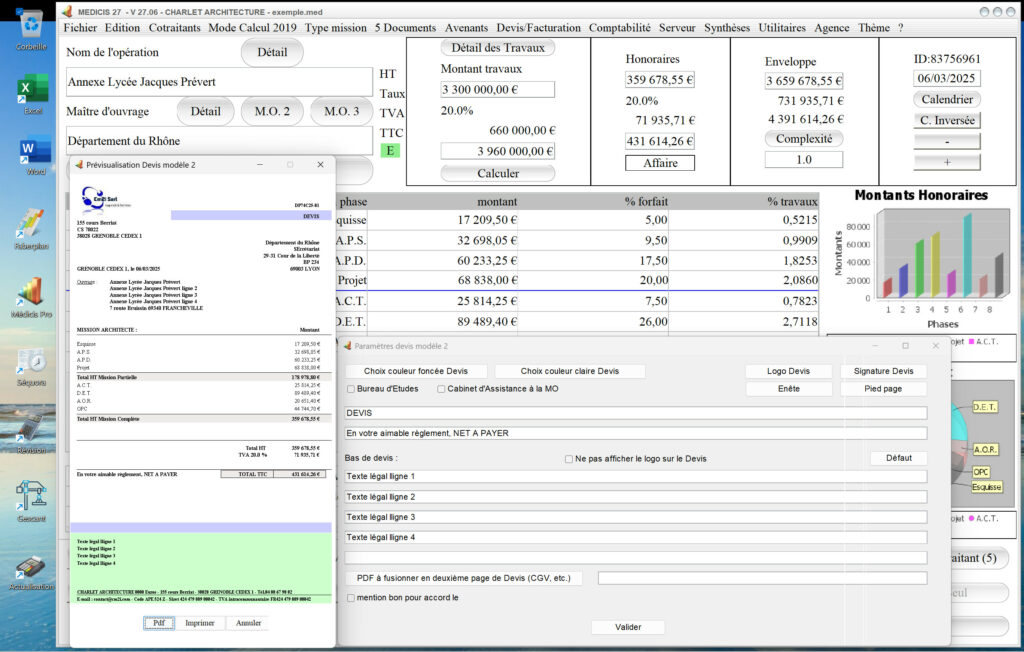
Task: Click the Honoraires field 359 678,55 €
Action: tap(660, 80)
